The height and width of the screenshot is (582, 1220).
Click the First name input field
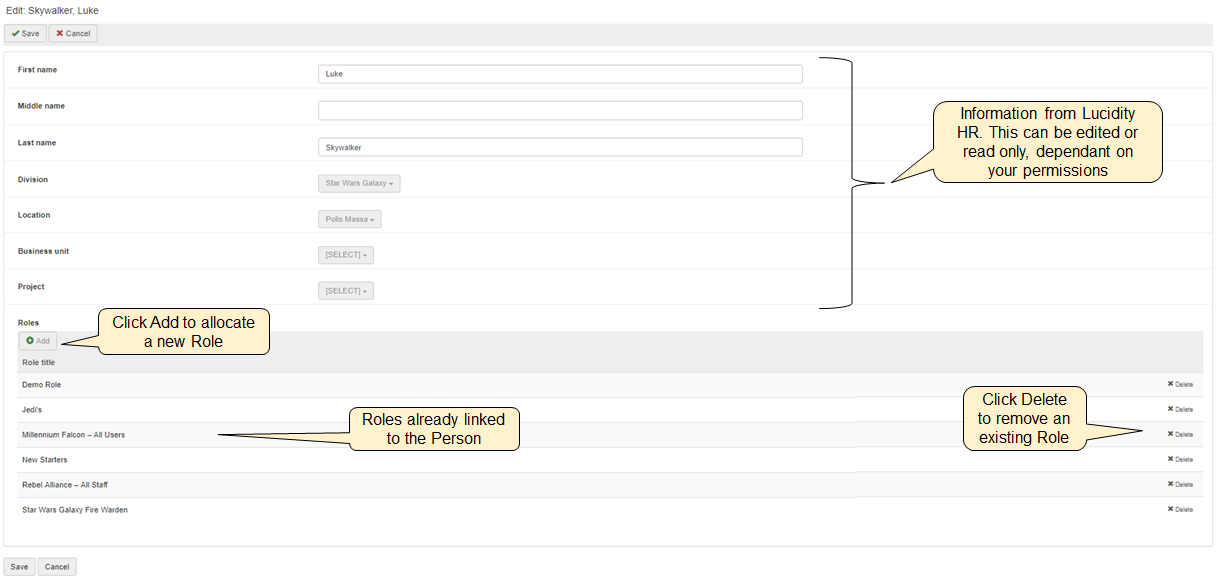(x=560, y=74)
